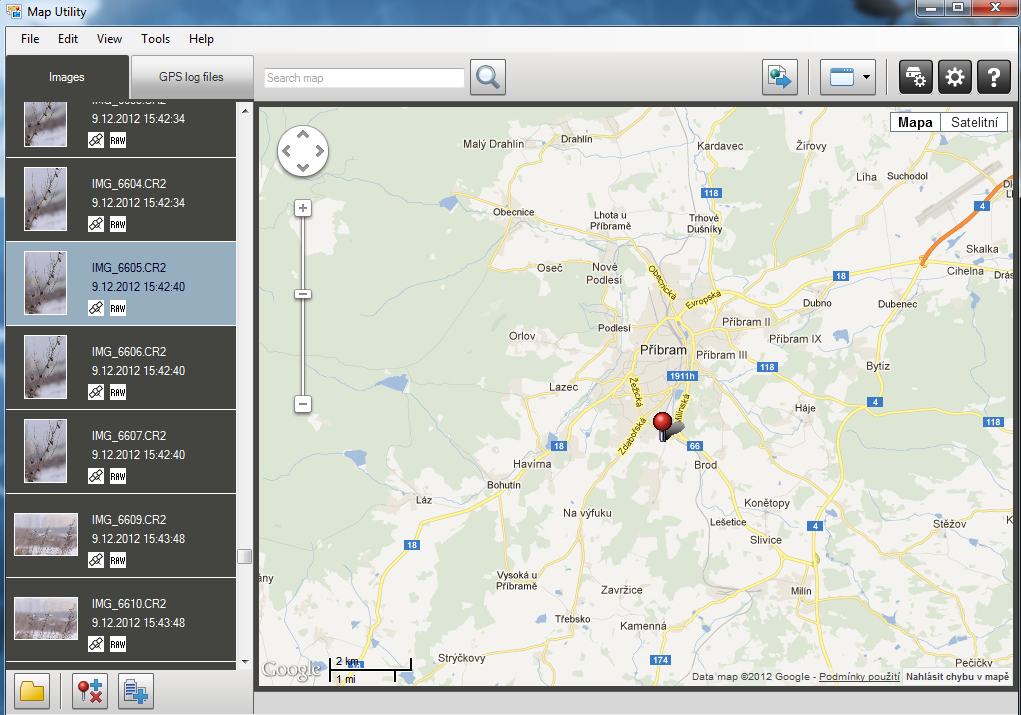Pan the map down arrow
This screenshot has width=1021, height=715.
click(x=303, y=167)
